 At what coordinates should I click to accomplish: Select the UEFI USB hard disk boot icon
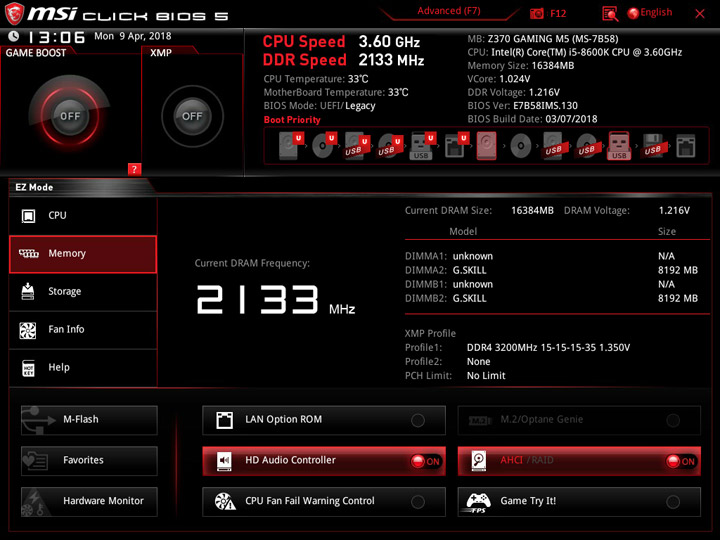point(357,146)
